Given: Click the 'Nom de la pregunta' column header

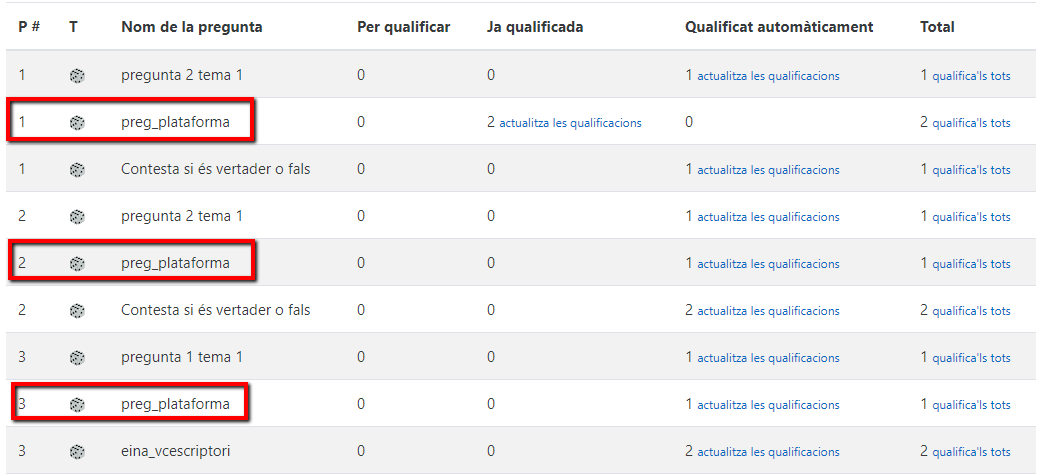Looking at the screenshot, I should pyautogui.click(x=192, y=27).
